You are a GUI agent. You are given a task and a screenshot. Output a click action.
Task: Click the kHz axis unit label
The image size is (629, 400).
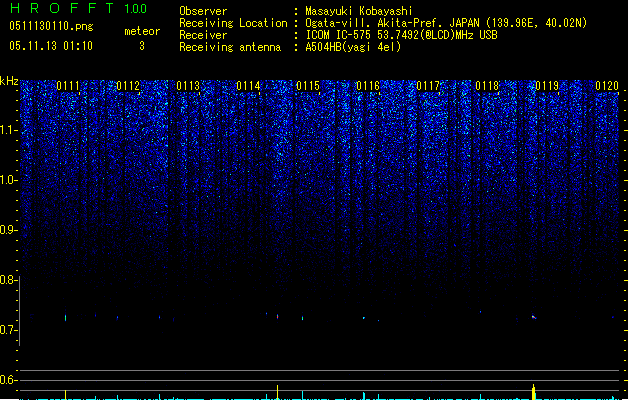point(9,81)
